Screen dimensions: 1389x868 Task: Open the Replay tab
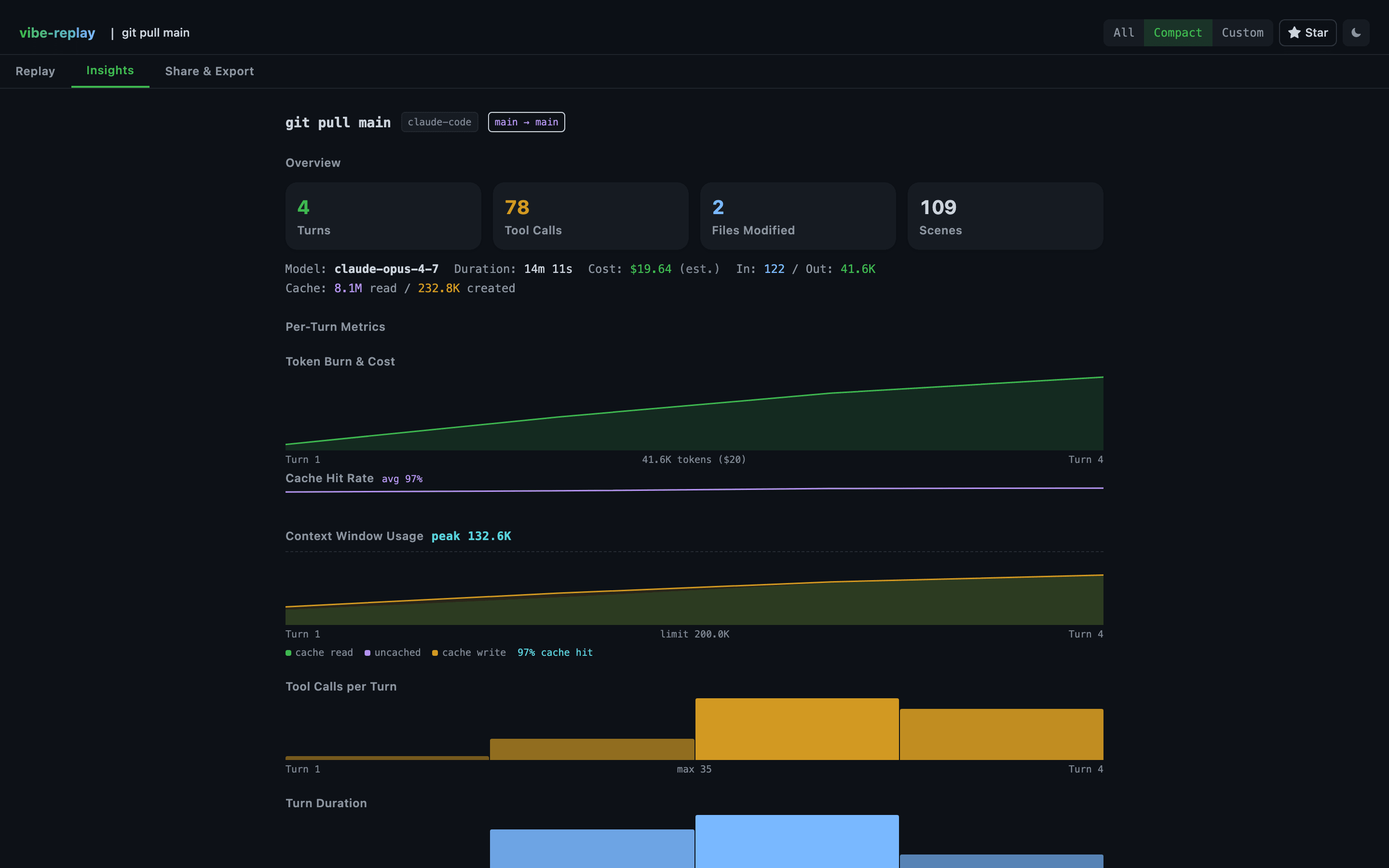pos(35,71)
